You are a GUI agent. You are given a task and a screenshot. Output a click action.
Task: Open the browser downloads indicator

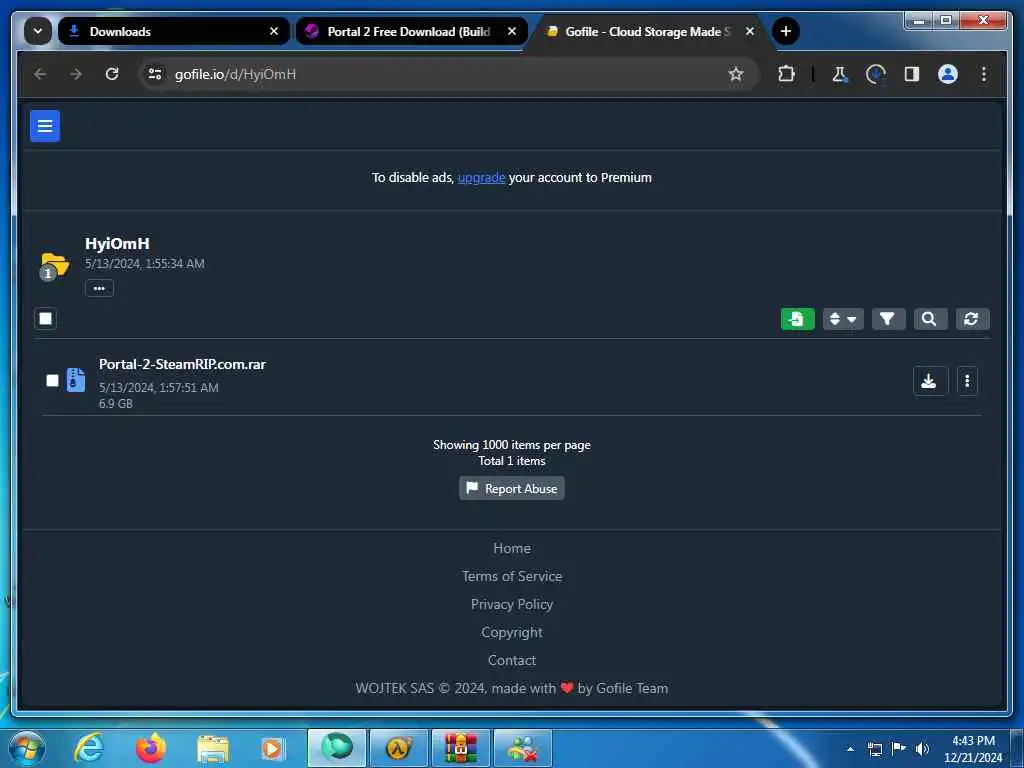tap(876, 74)
